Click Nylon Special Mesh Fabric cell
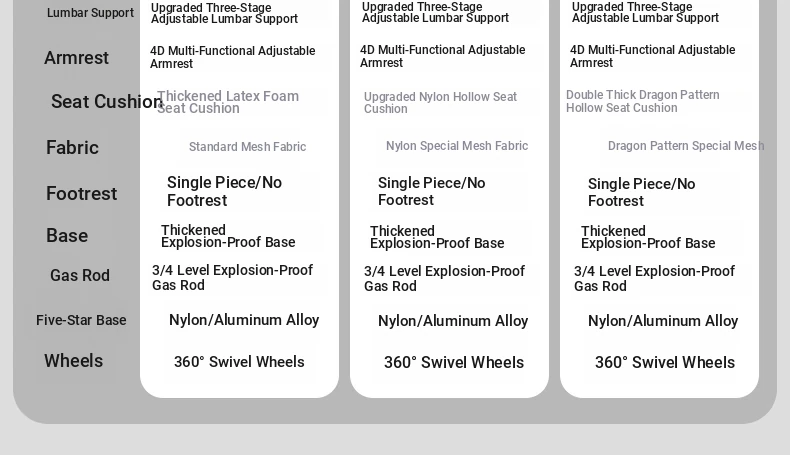The height and width of the screenshot is (455, 790). point(457,146)
